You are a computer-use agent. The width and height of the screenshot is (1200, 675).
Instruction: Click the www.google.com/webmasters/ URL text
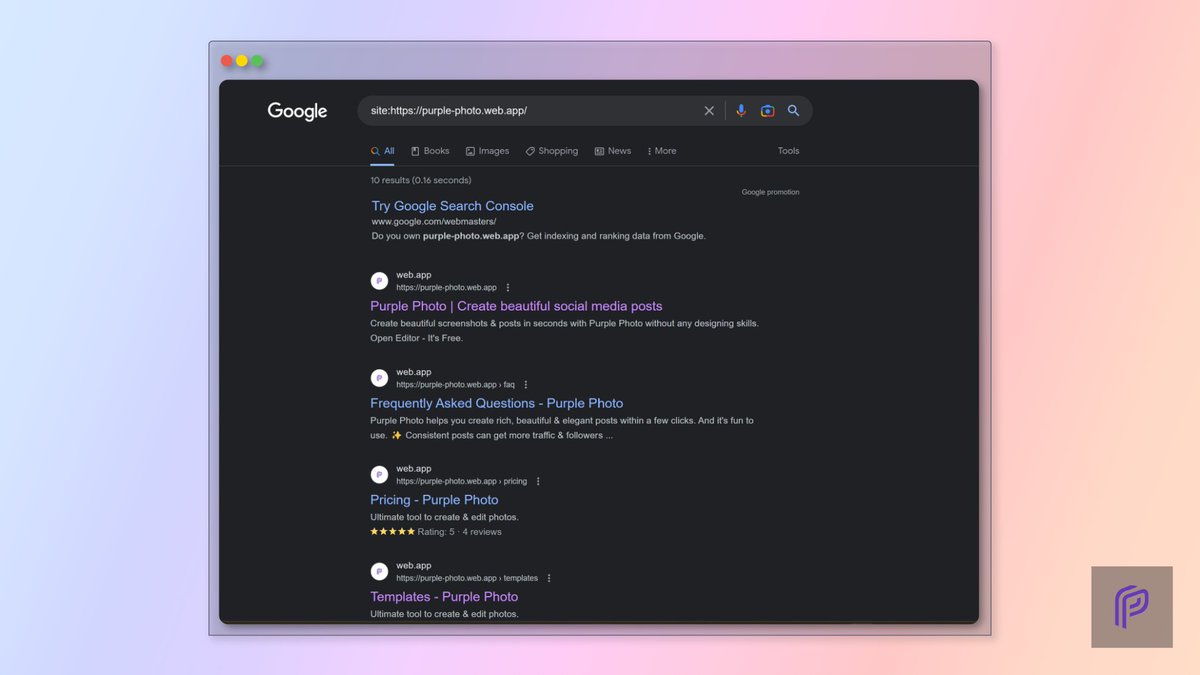tap(434, 221)
